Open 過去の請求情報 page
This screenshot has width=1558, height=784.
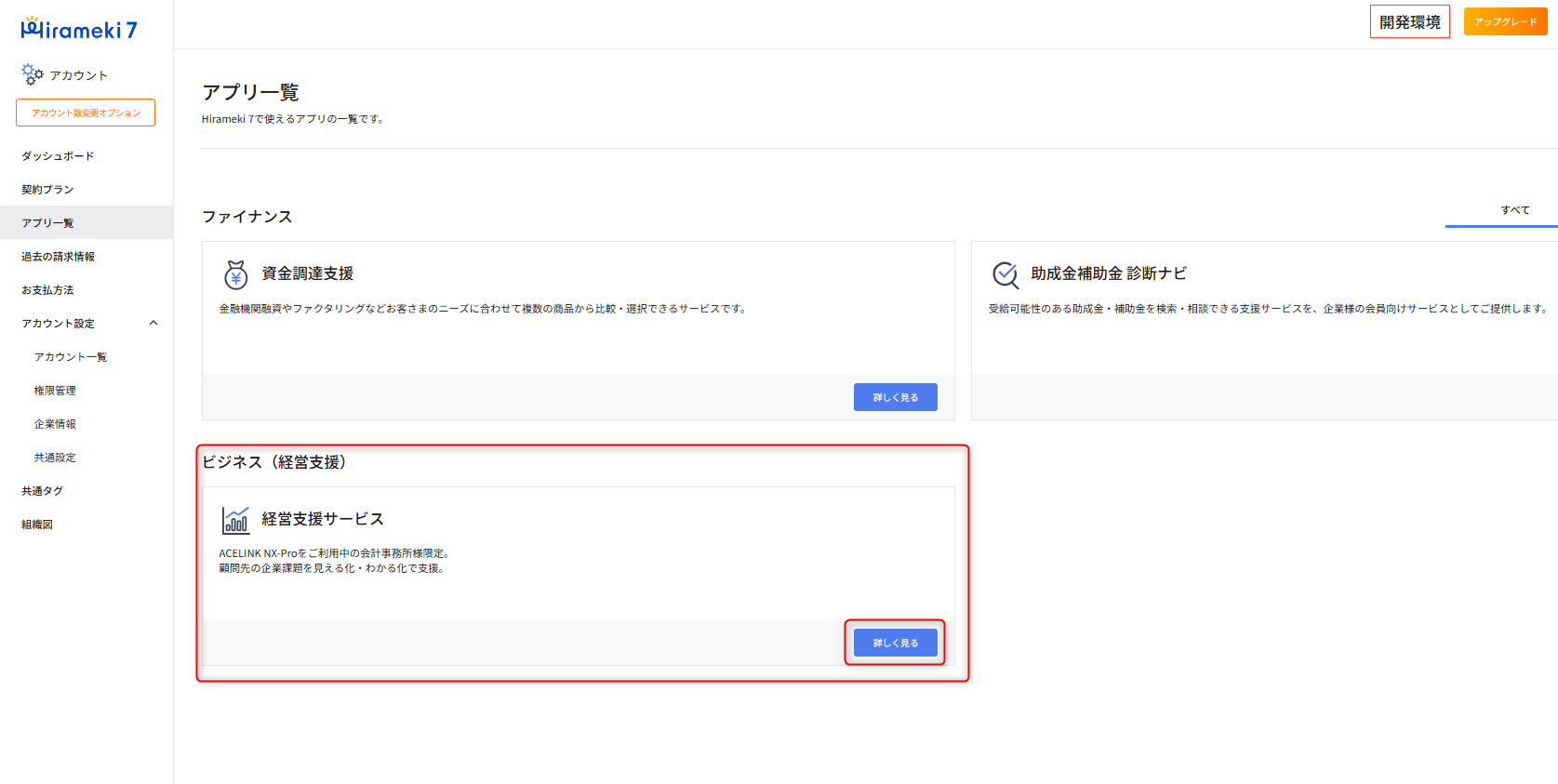pos(58,257)
